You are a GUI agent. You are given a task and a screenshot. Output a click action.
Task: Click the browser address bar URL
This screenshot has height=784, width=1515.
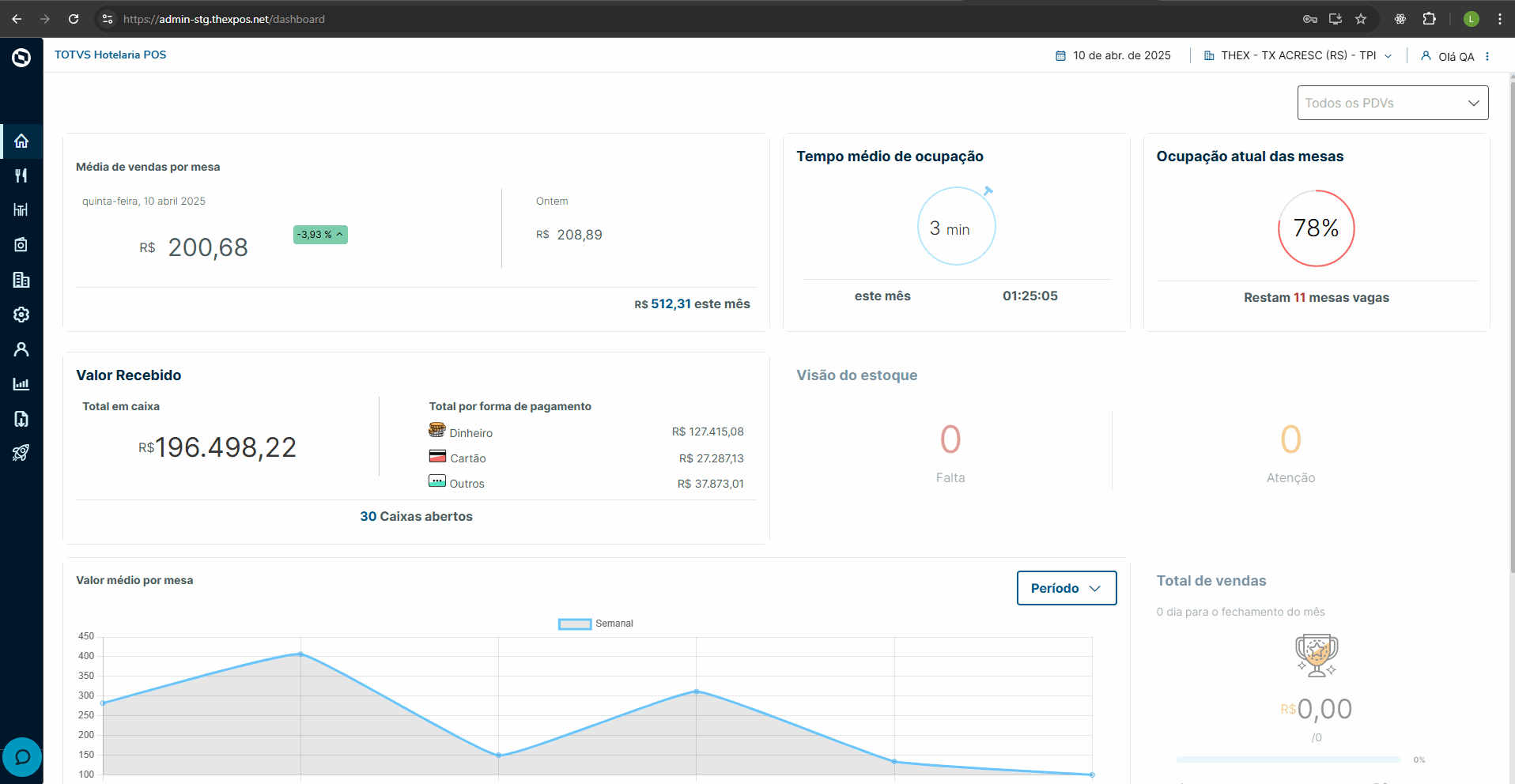pos(224,19)
